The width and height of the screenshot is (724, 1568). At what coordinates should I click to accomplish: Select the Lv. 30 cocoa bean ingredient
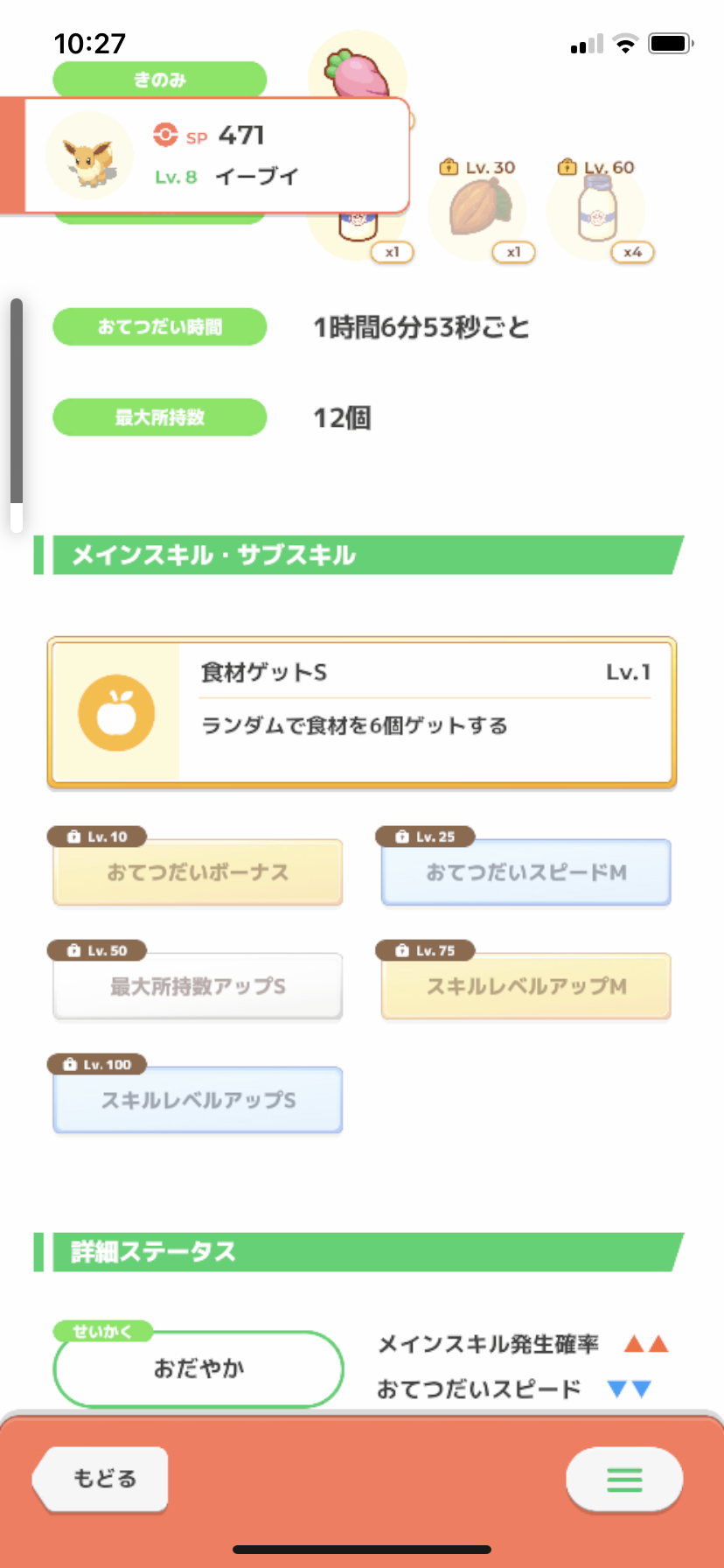(478, 210)
